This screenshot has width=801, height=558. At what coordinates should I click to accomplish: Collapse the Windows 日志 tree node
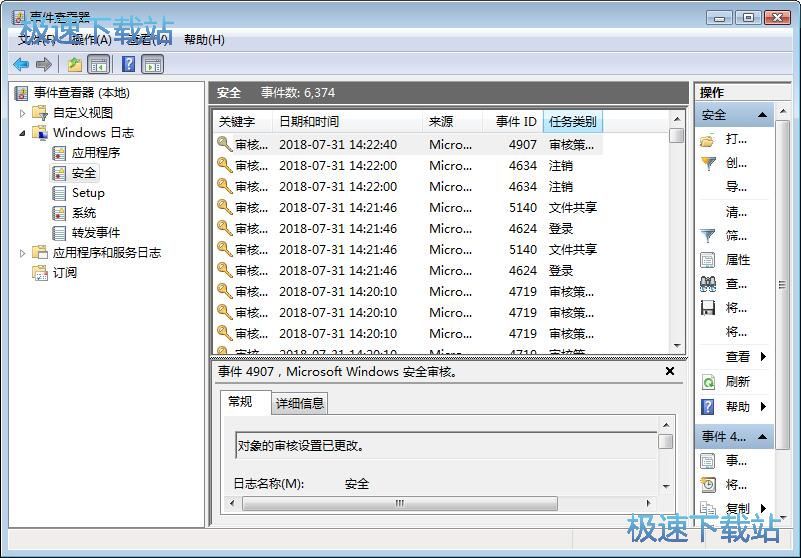[x=22, y=133]
